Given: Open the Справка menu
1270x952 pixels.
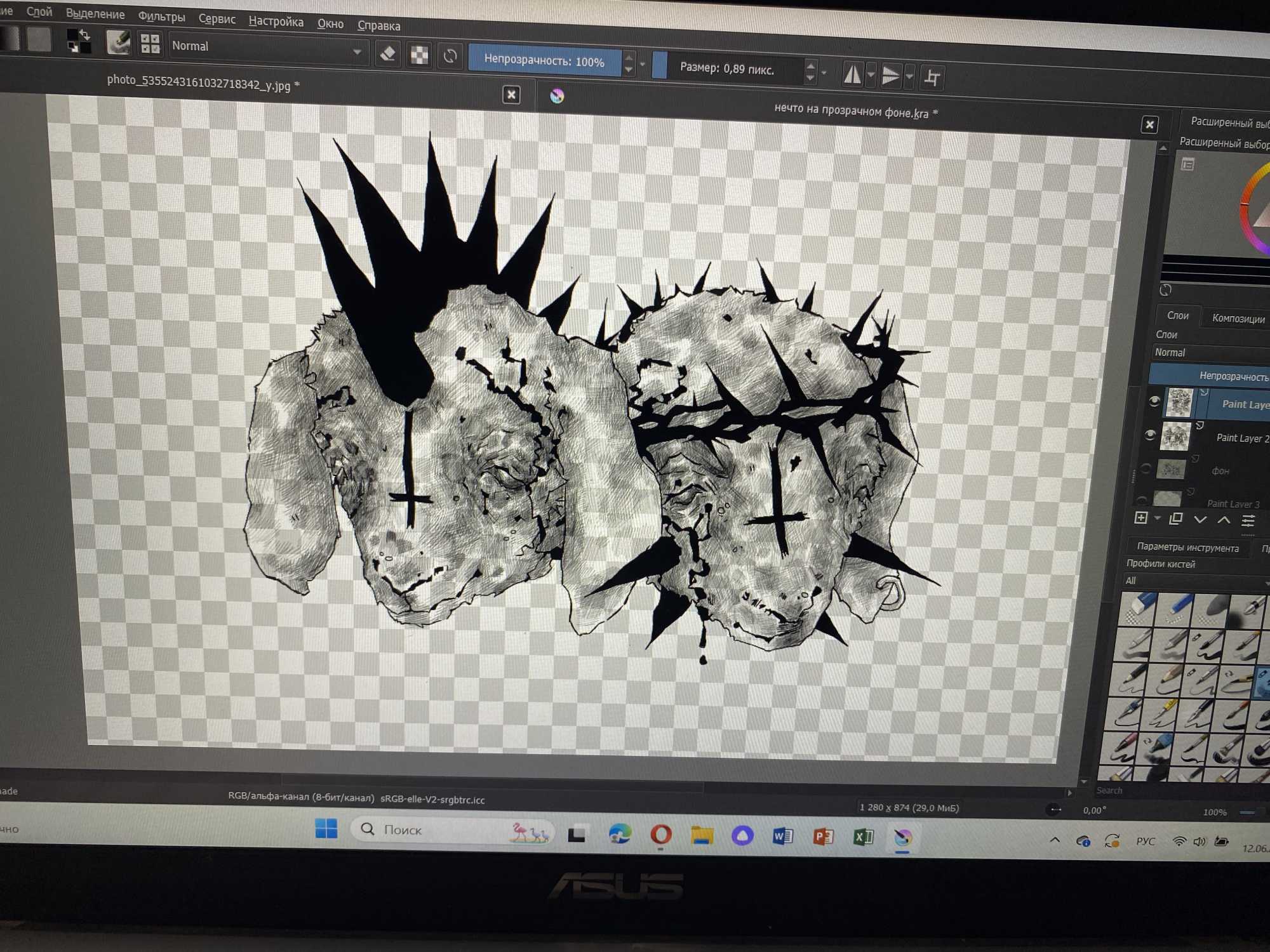Looking at the screenshot, I should [378, 26].
